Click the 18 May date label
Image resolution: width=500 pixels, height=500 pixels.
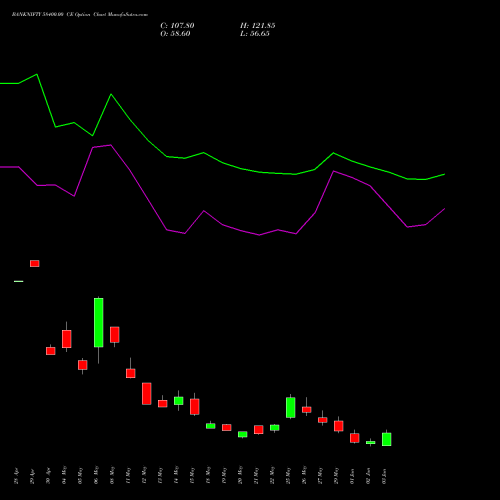(208, 475)
